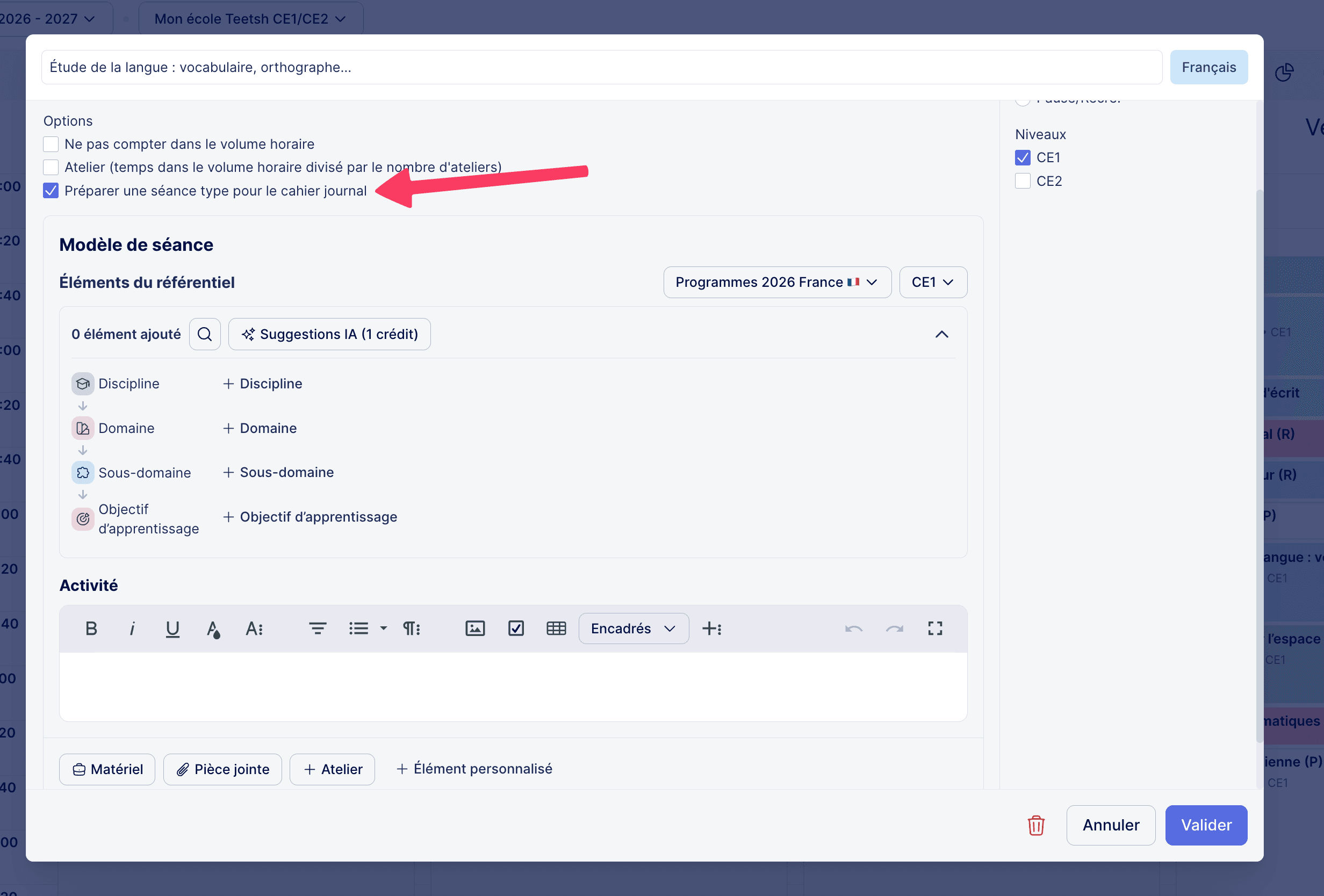The width and height of the screenshot is (1324, 896).
Task: Open the pie chart icon behind the dialog
Action: [x=1284, y=73]
